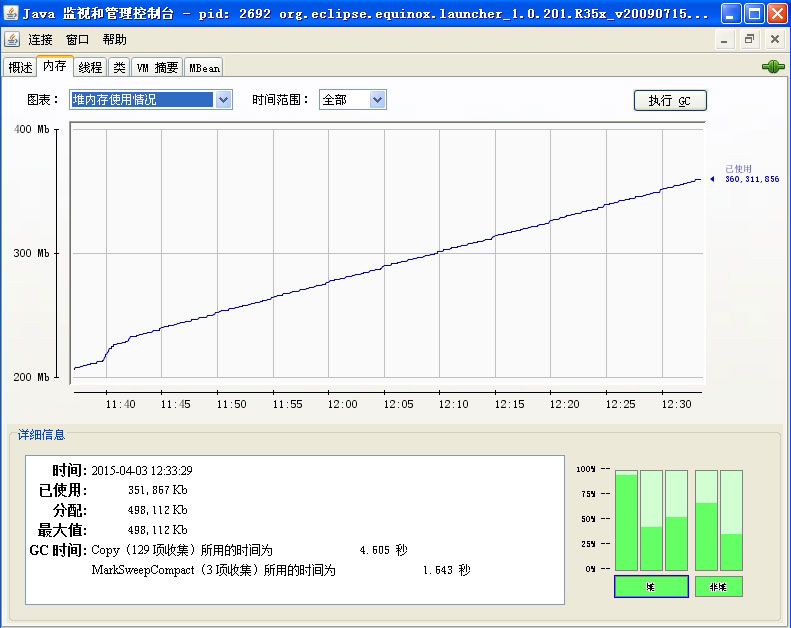Open the MBean tab
Viewport: 791px width, 628px height.
coord(204,68)
